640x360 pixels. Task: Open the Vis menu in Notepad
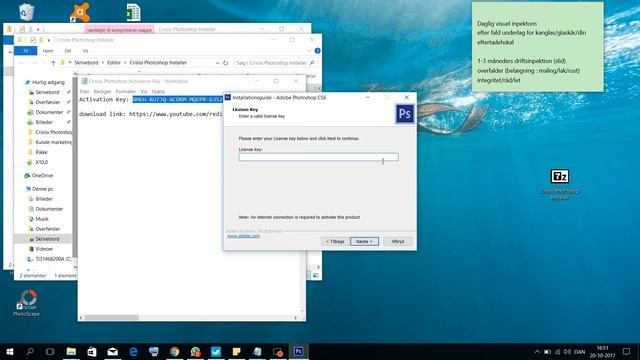144,91
